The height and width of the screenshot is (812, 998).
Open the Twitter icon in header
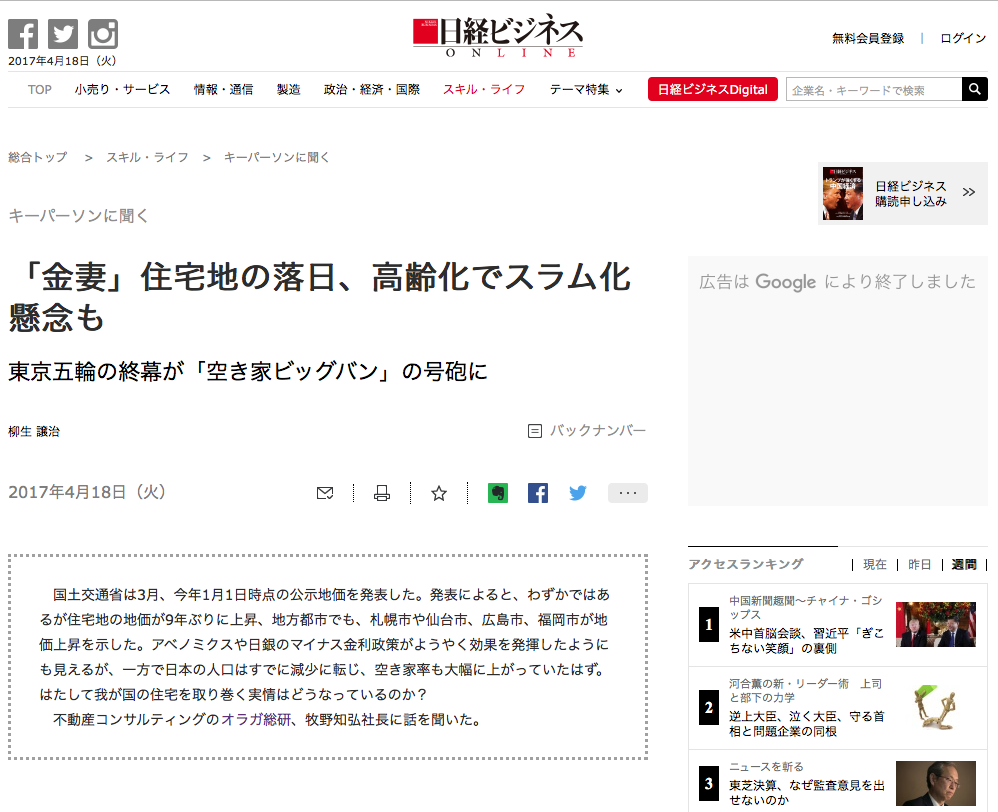(x=63, y=34)
